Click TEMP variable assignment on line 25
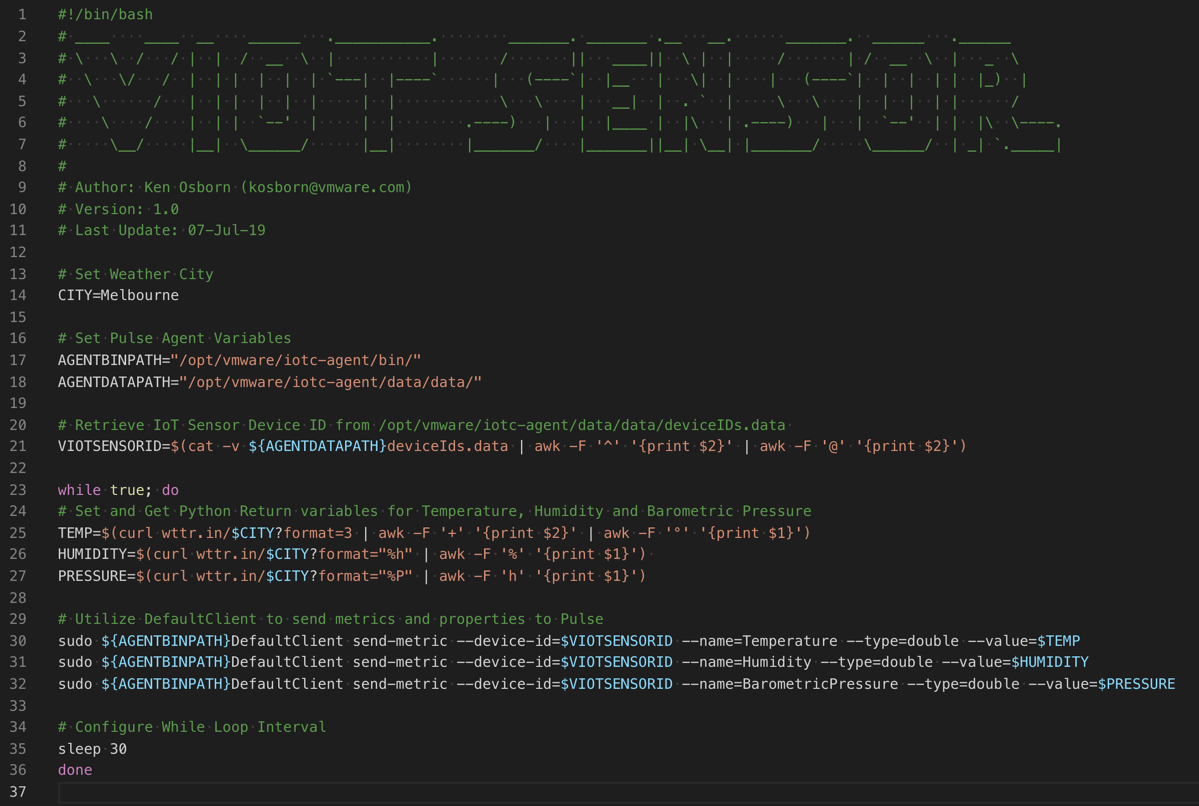 (75, 532)
